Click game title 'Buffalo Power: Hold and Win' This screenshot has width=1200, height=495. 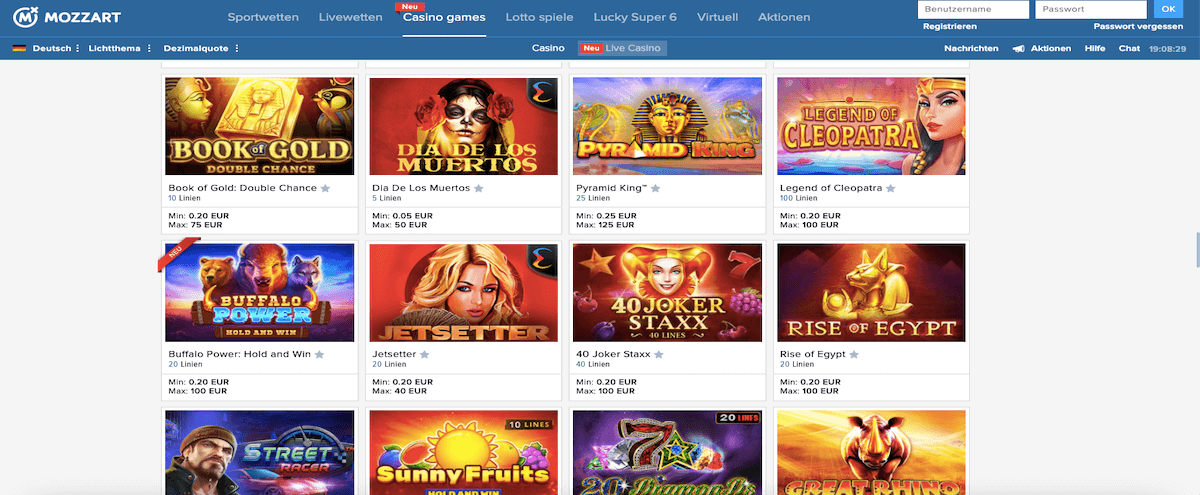tap(240, 354)
